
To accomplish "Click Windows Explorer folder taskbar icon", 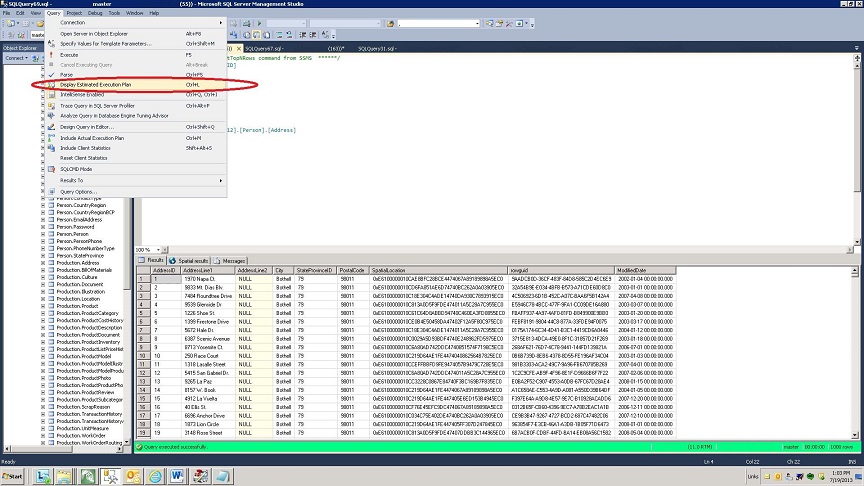I will (x=64, y=476).
